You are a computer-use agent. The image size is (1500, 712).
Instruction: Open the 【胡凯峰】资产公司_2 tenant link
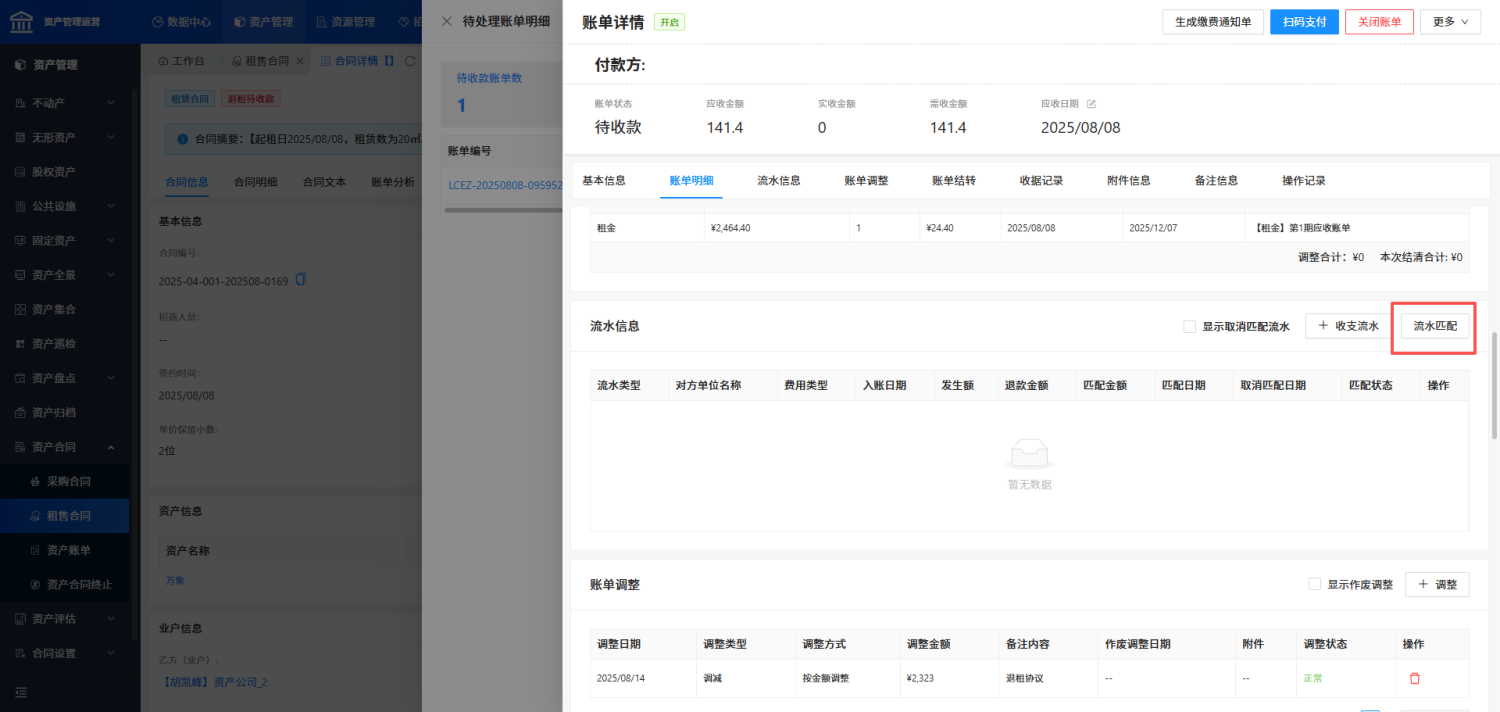click(214, 683)
